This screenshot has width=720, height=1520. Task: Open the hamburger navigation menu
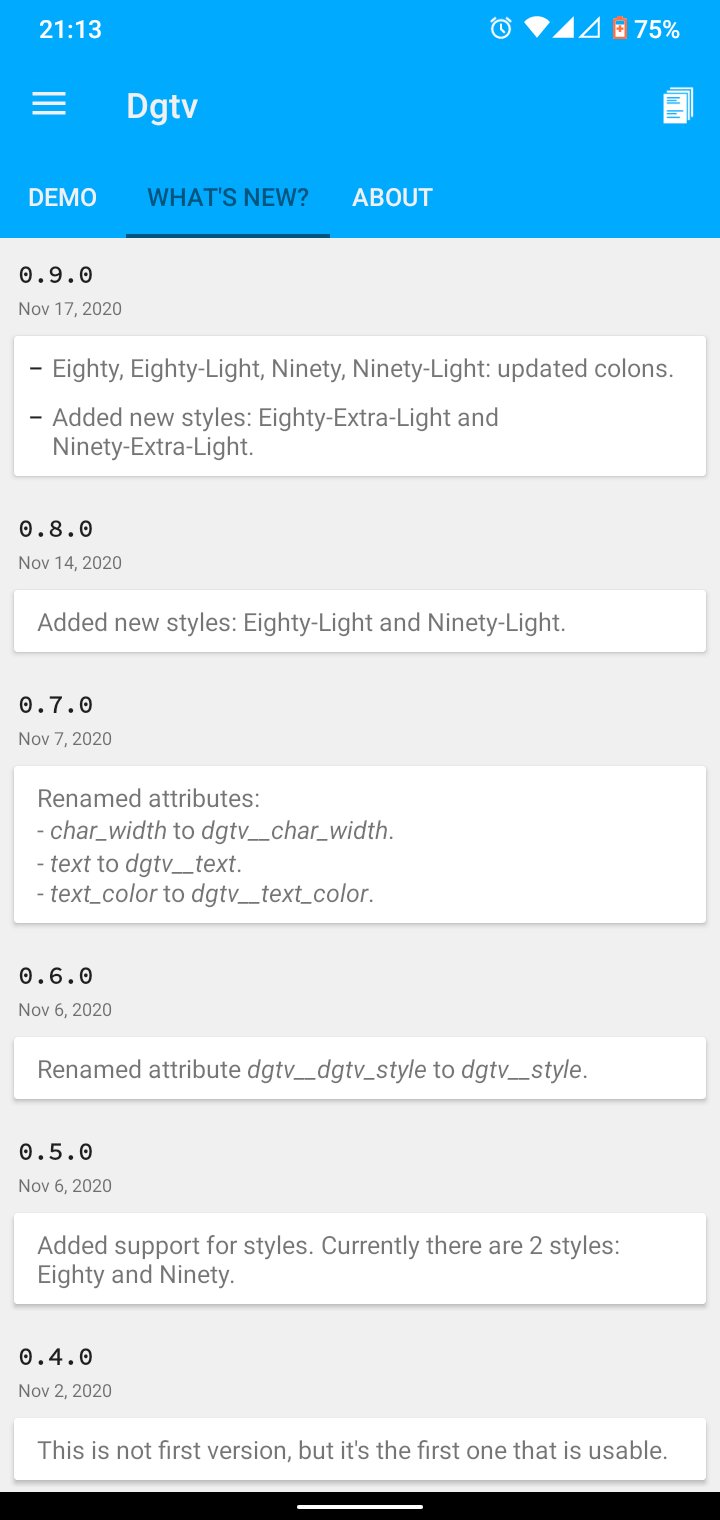(49, 105)
